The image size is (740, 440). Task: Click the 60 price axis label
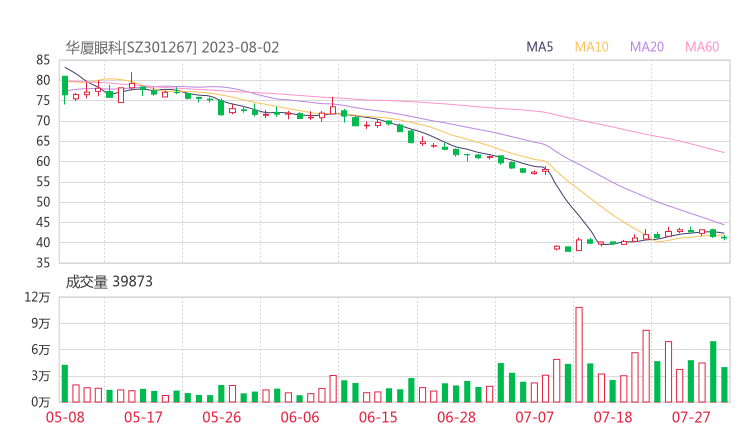point(42,161)
